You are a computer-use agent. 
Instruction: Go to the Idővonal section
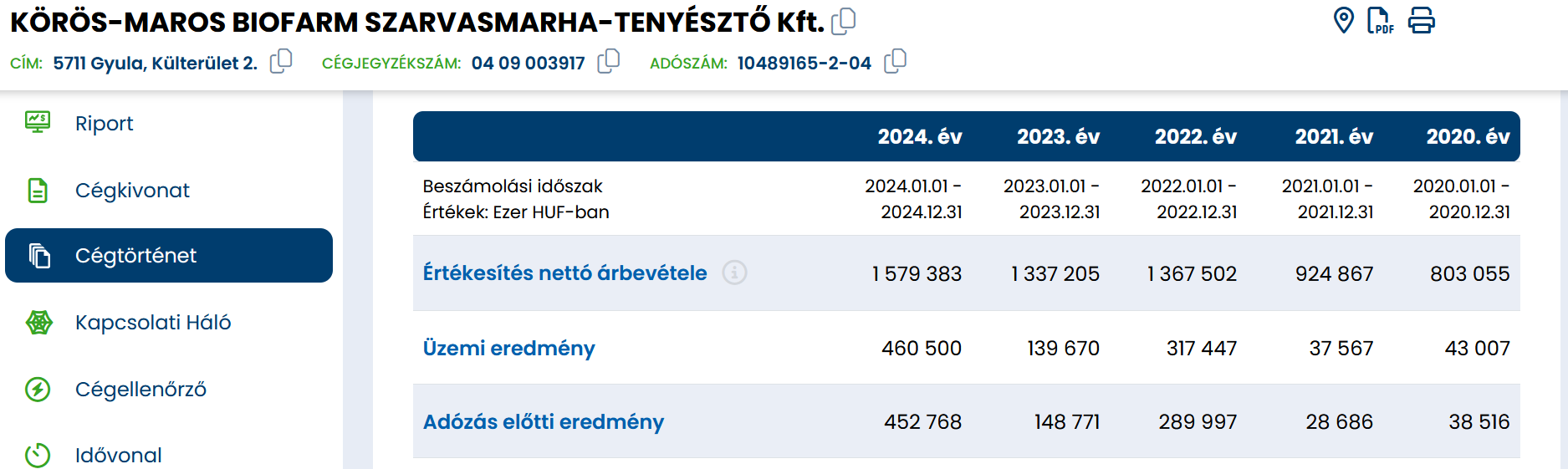pyautogui.click(x=118, y=455)
